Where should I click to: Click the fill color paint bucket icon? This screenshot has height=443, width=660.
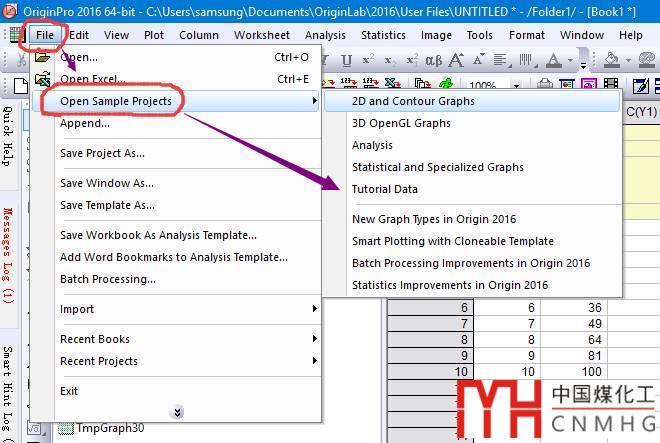pos(612,60)
